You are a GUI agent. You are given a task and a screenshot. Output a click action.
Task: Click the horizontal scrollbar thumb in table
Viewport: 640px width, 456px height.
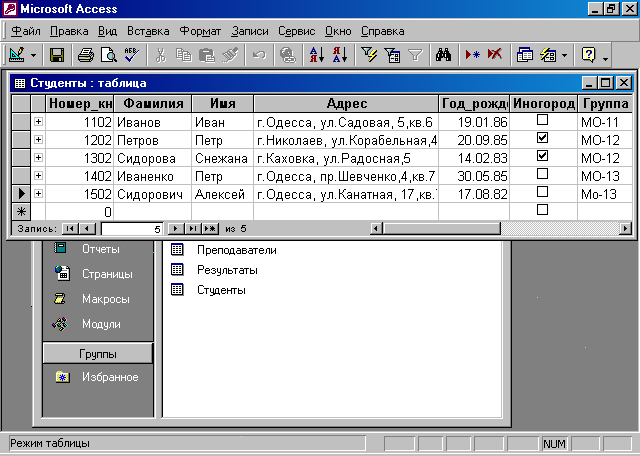pos(441,229)
